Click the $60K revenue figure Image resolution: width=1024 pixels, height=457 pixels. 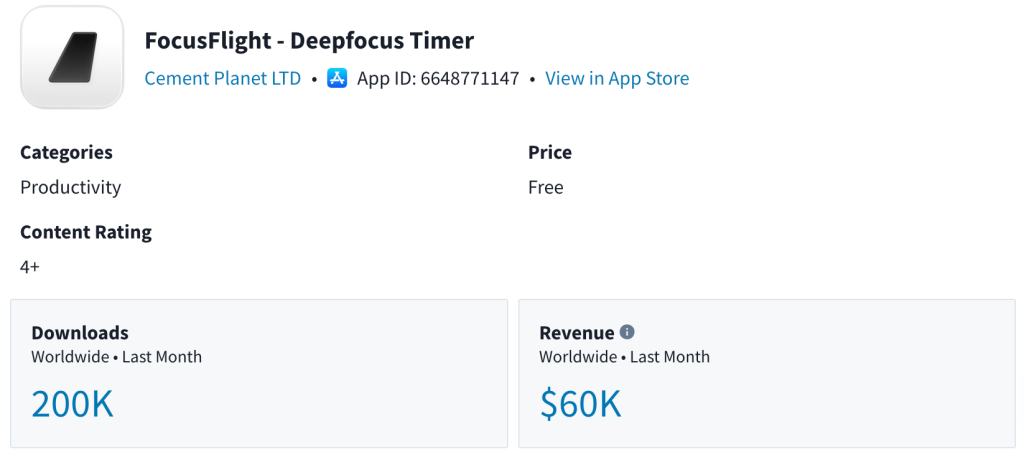[581, 403]
